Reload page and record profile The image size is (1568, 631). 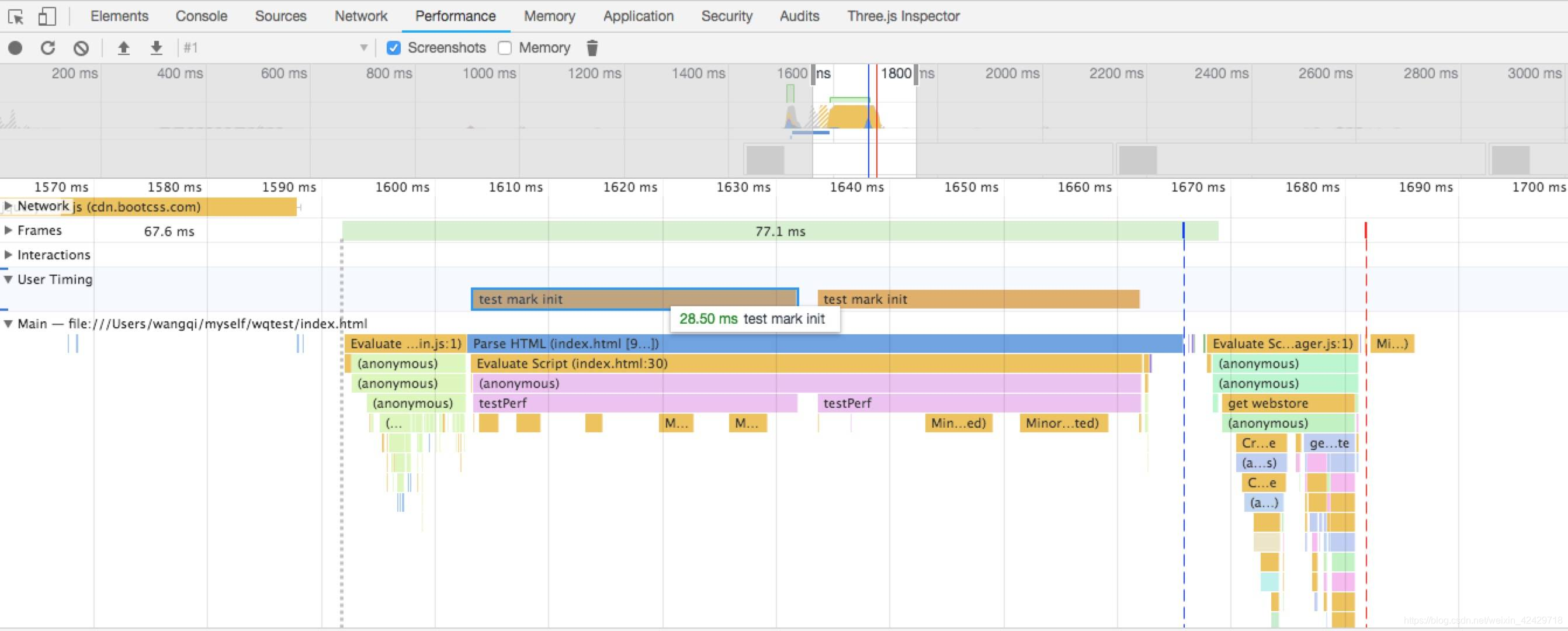coord(48,48)
